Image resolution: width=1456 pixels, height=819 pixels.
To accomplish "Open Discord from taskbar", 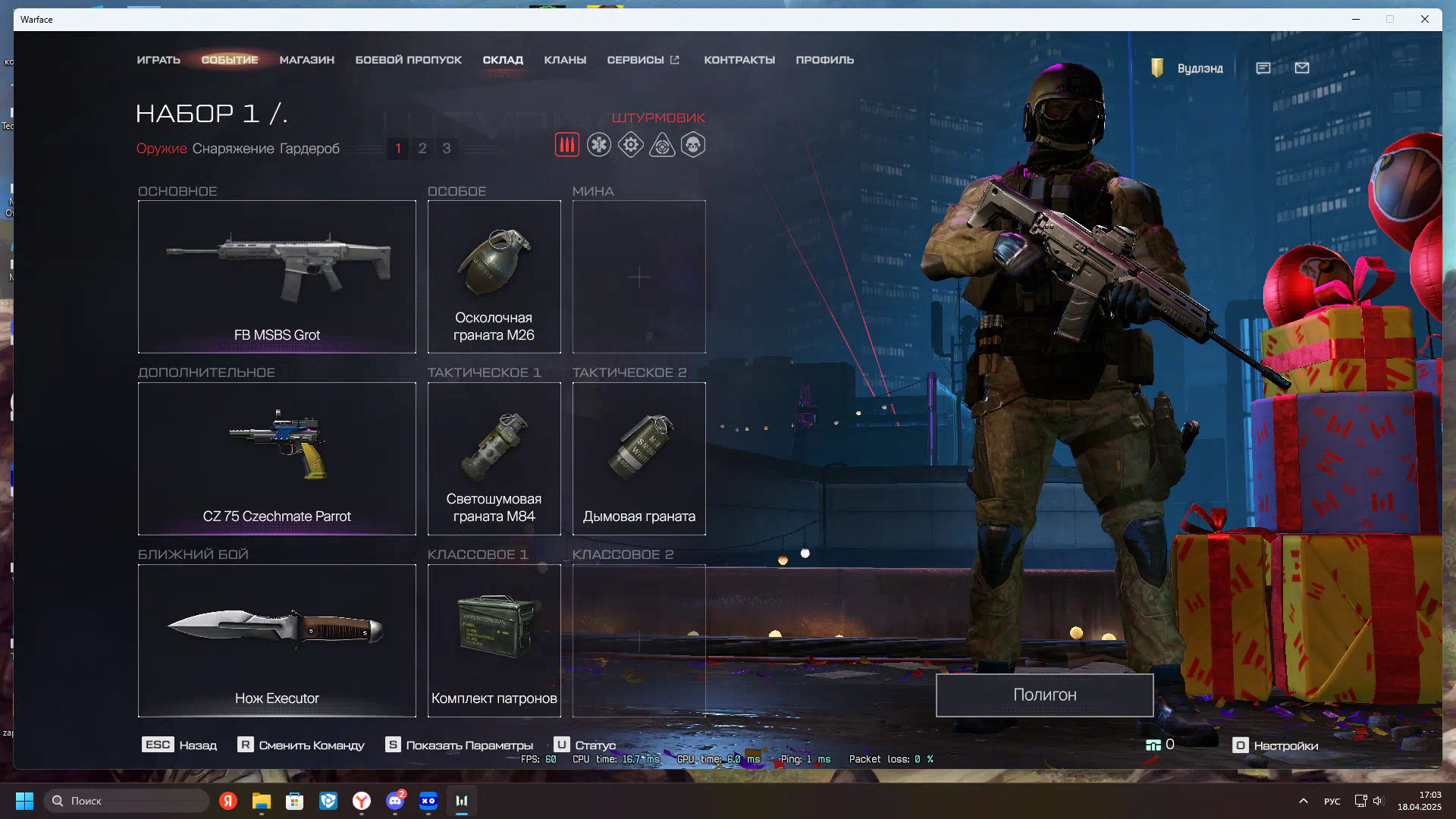I will tap(395, 801).
